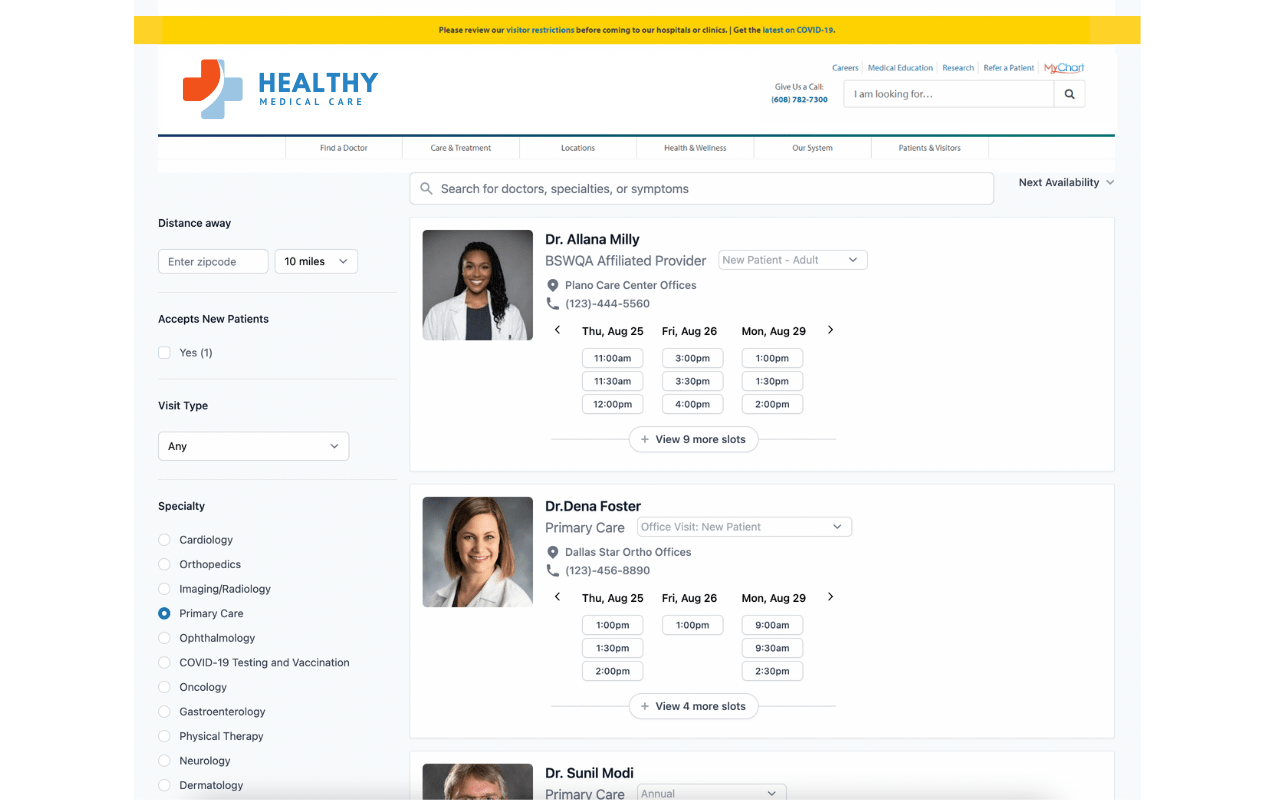
Task: Select the Primary Care specialty radio
Action: 164,613
